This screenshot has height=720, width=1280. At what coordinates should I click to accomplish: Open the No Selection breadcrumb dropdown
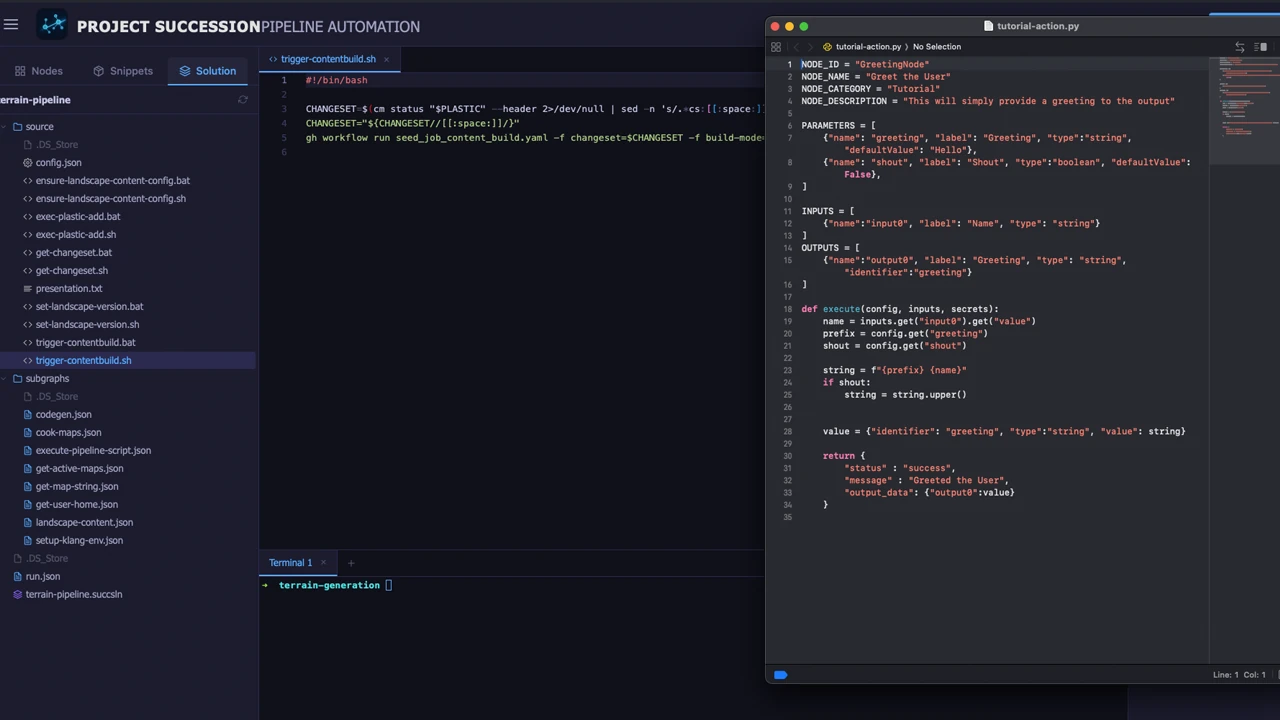click(937, 47)
